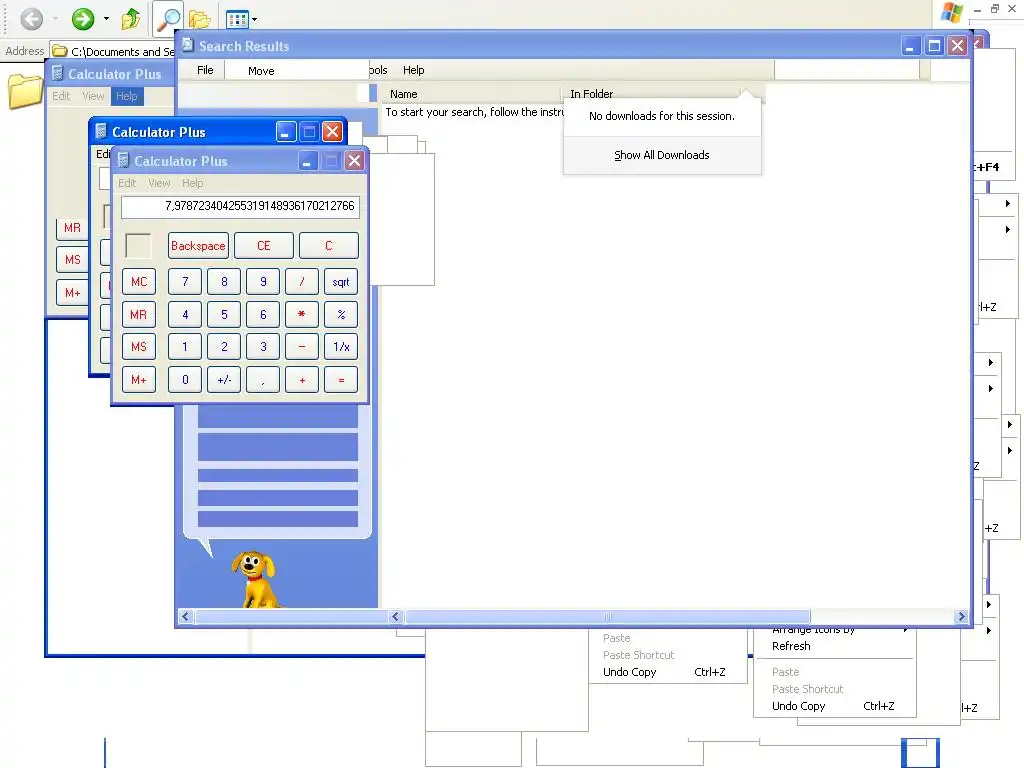1024x768 pixels.
Task: Open the Views toolbar button
Action: pos(236,20)
